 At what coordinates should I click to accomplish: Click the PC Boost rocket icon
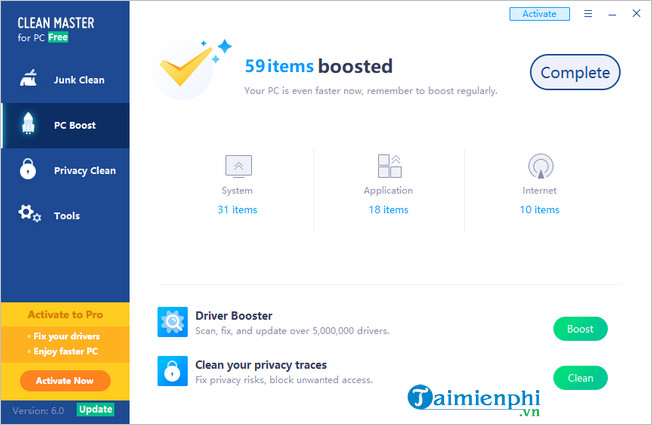point(28,125)
